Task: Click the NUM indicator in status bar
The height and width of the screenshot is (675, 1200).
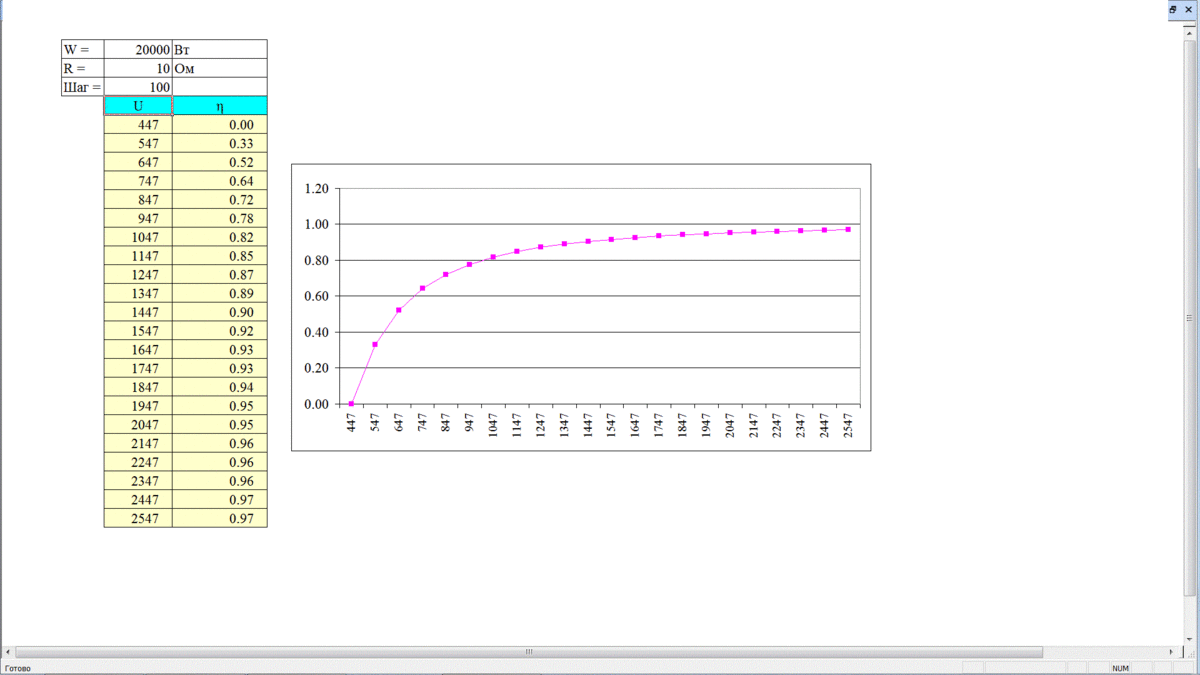Action: pos(1120,668)
